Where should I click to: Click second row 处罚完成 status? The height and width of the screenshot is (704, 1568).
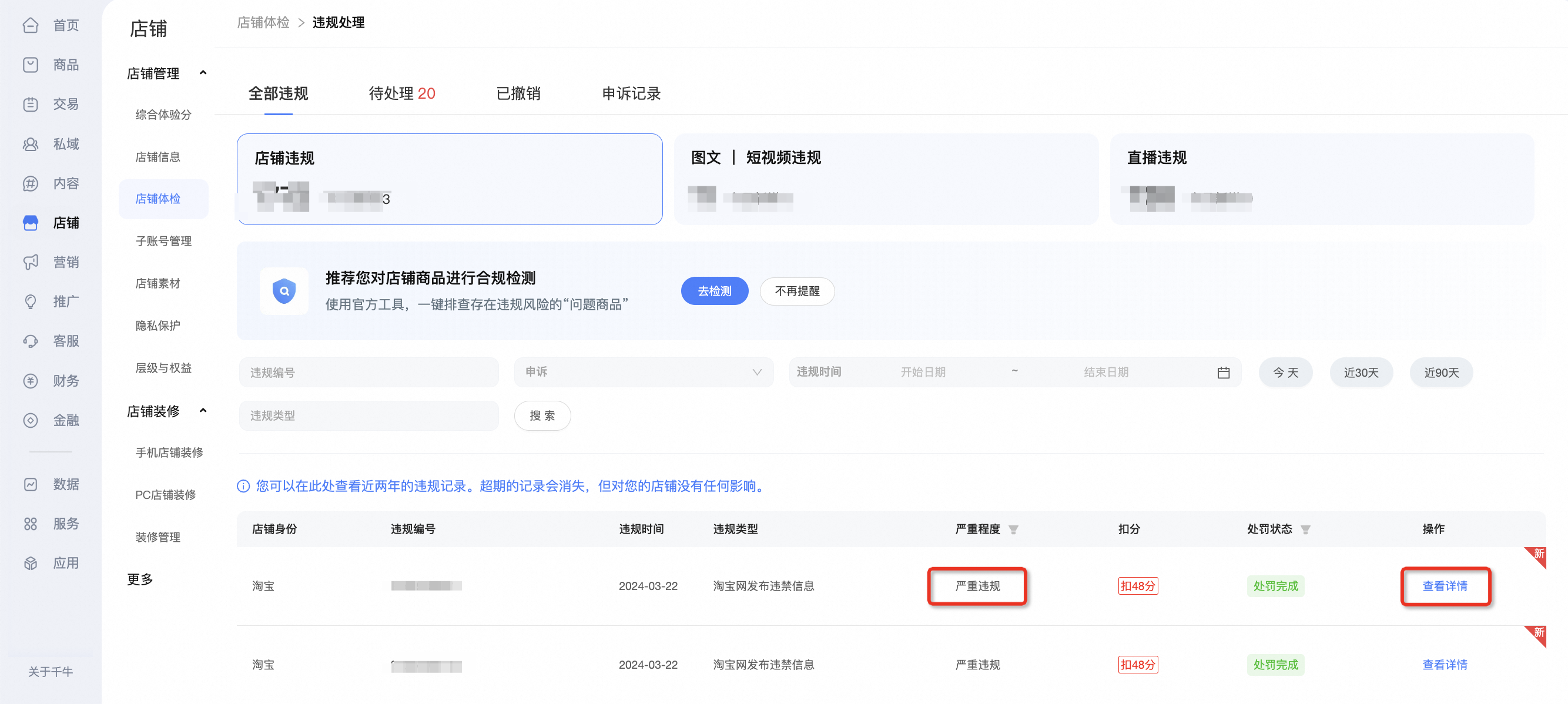pos(1275,665)
